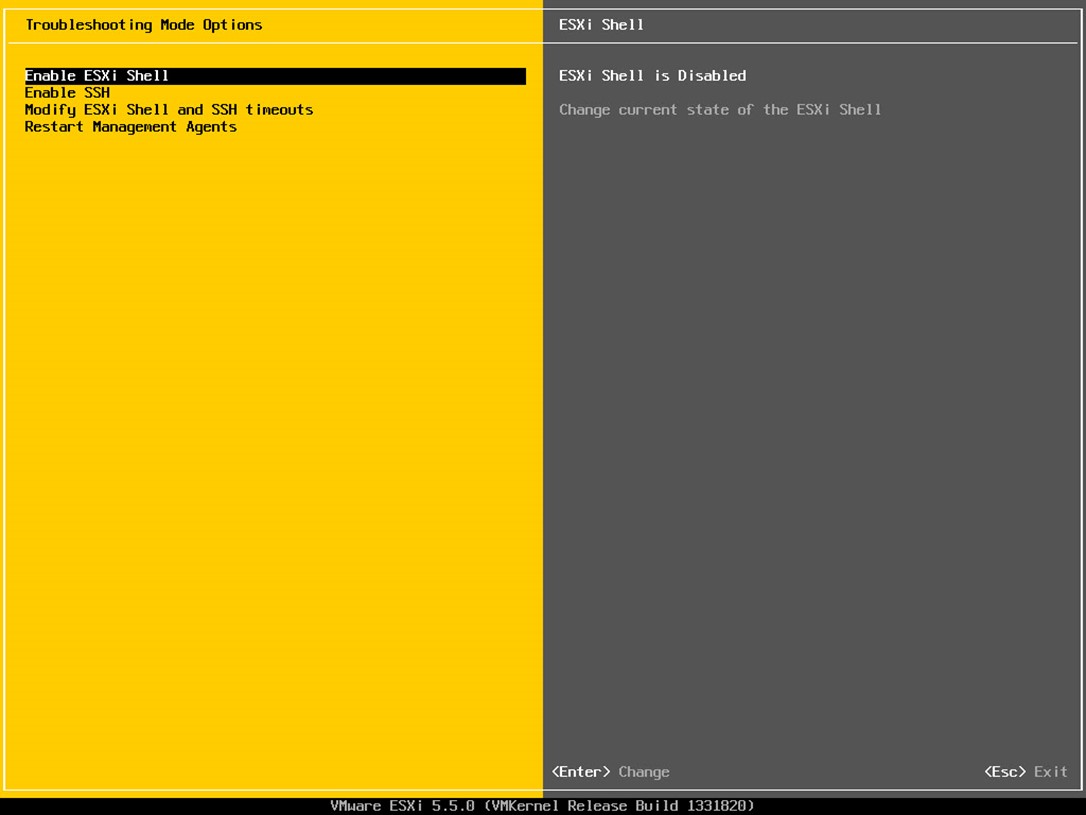This screenshot has height=815, width=1086.
Task: Click the Troubleshooting Mode Options heading
Action: 144,25
